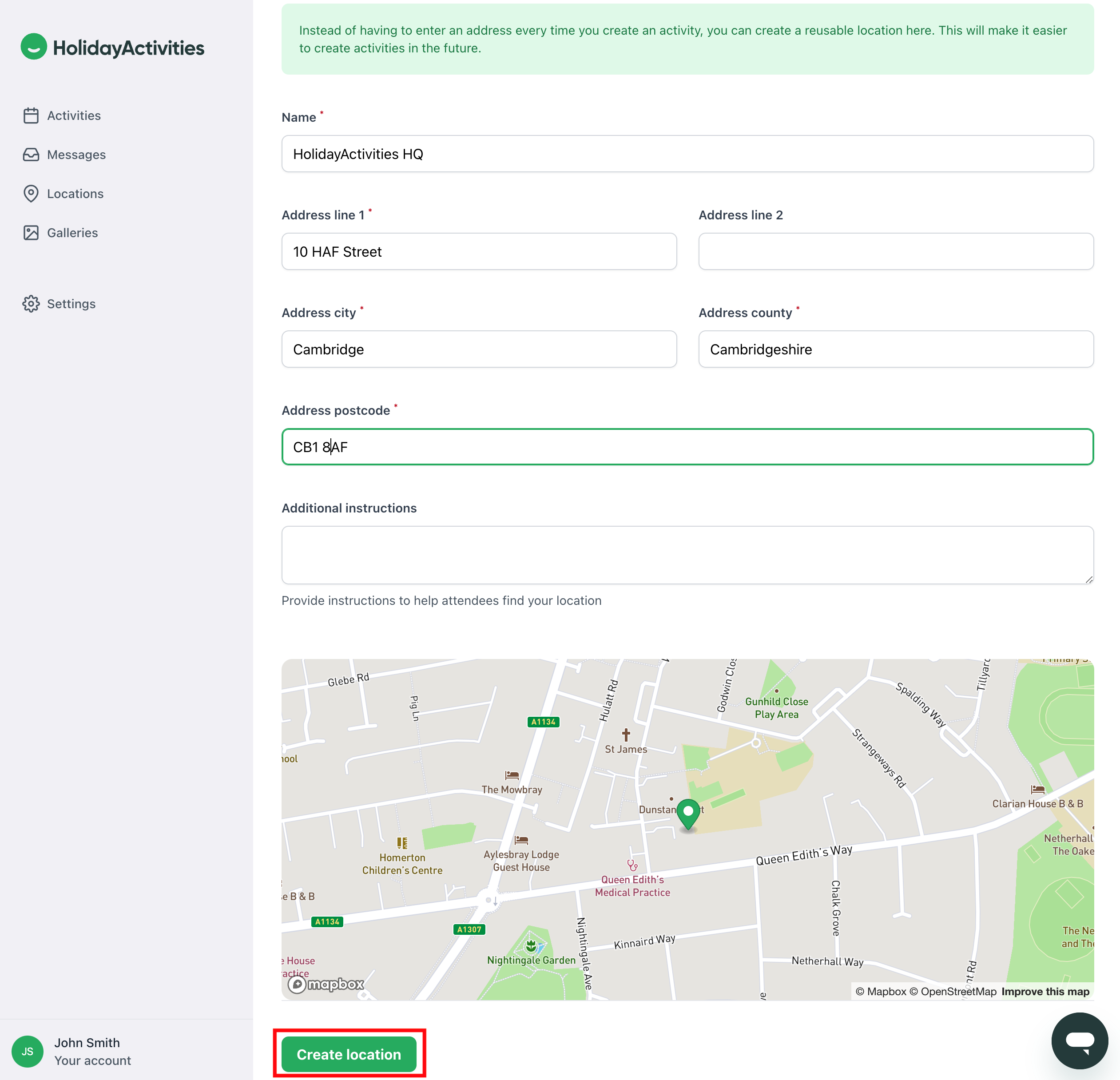
Task: Click the green map marker pin
Action: coord(688,813)
